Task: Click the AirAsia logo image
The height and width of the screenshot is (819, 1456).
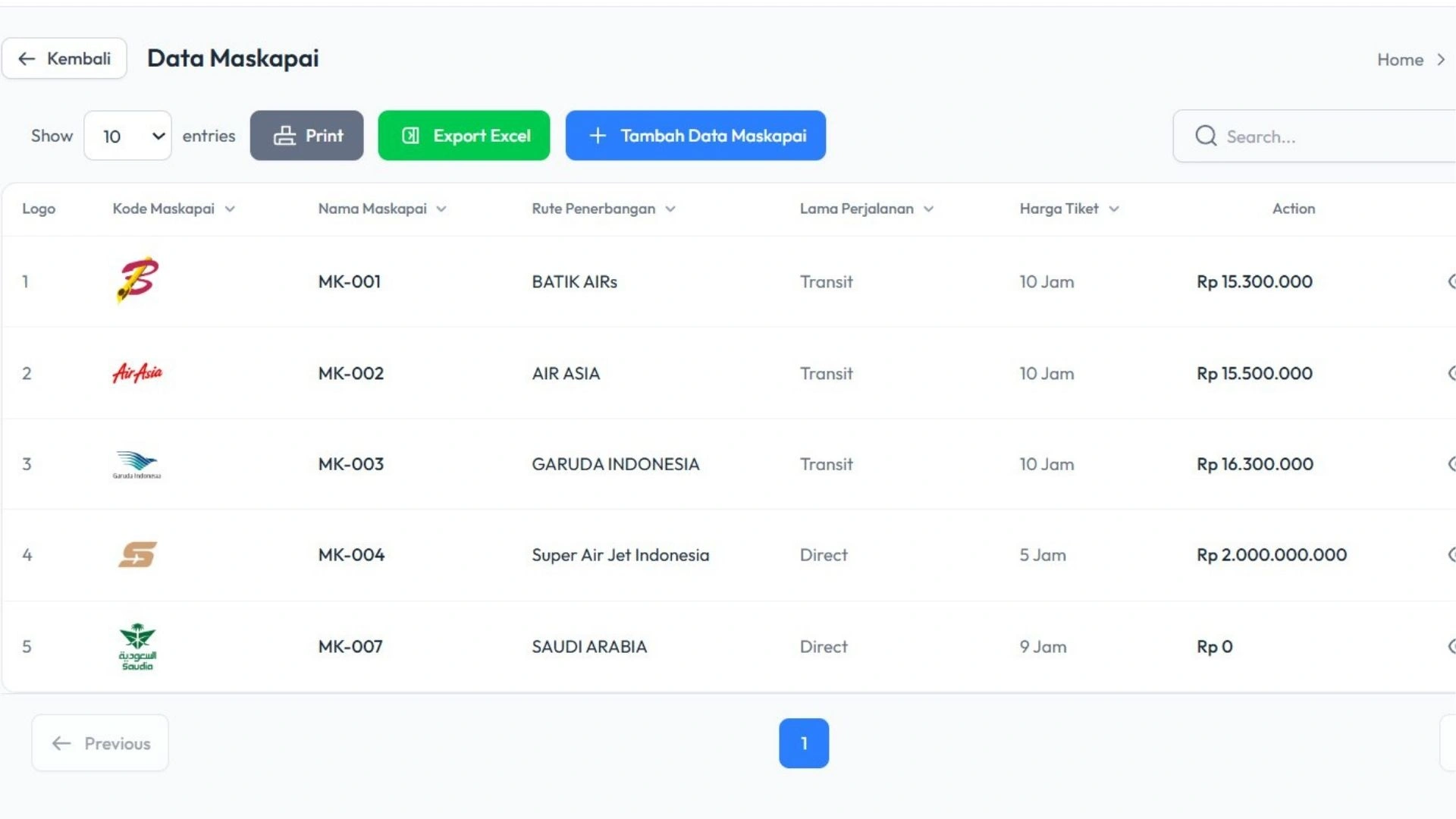Action: (137, 372)
